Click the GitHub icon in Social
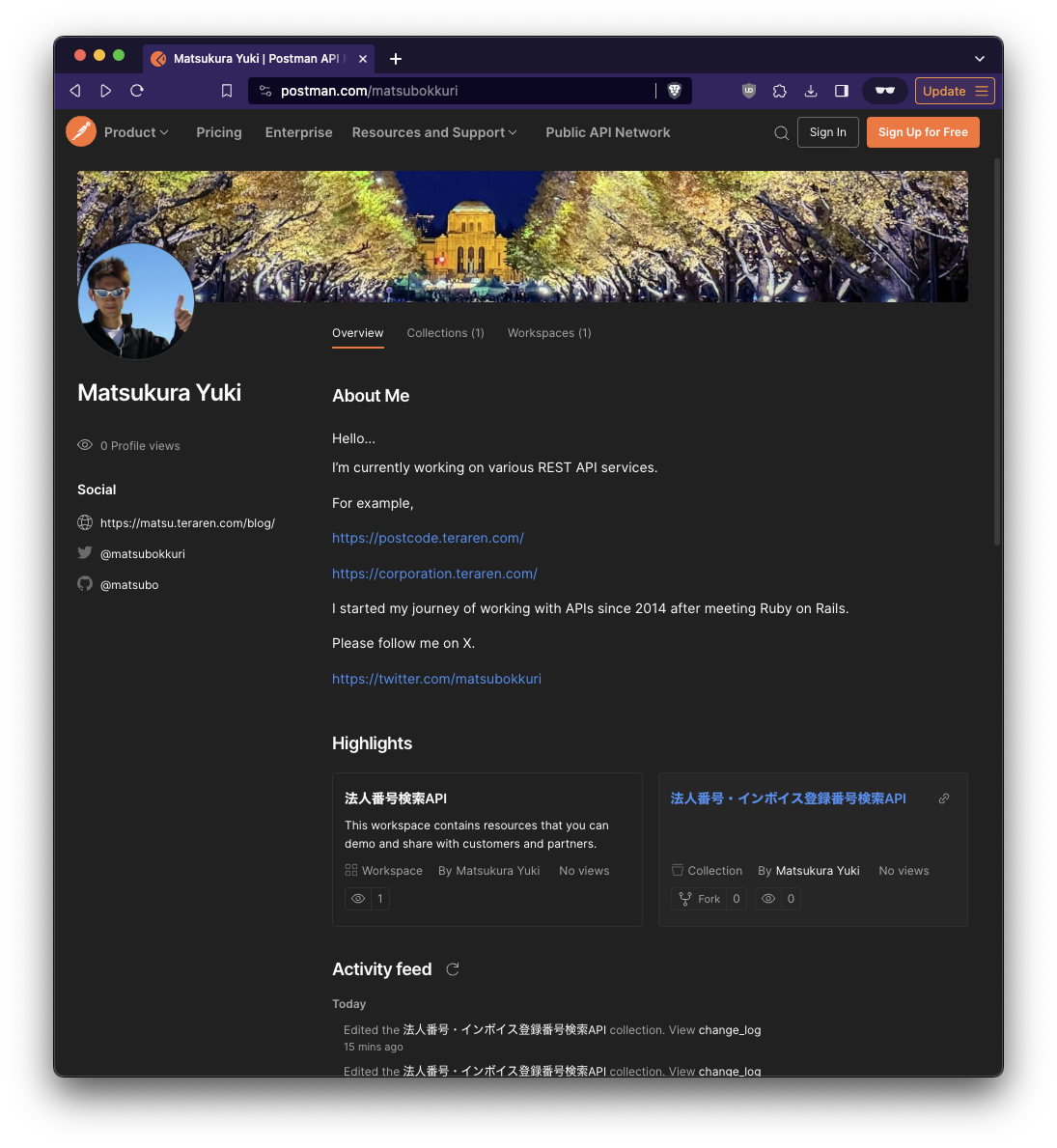1057x1148 pixels. (85, 584)
